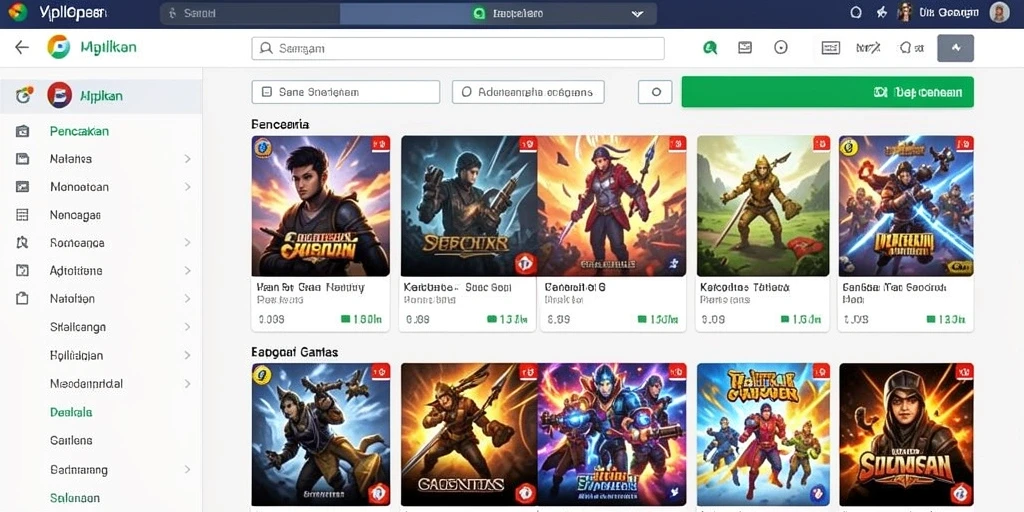The height and width of the screenshot is (512, 1024).
Task: Click the Eabgaat Ganlas section heading
Action: [295, 352]
